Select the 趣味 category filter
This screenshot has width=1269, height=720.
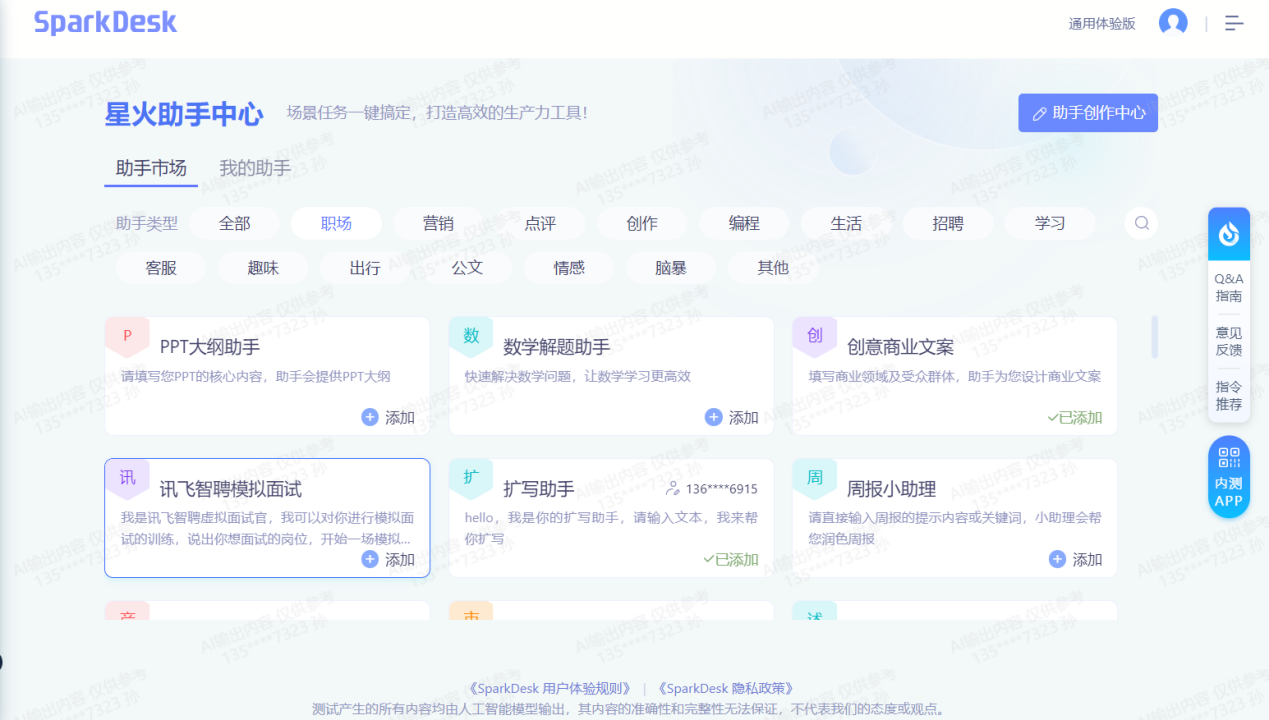263,267
